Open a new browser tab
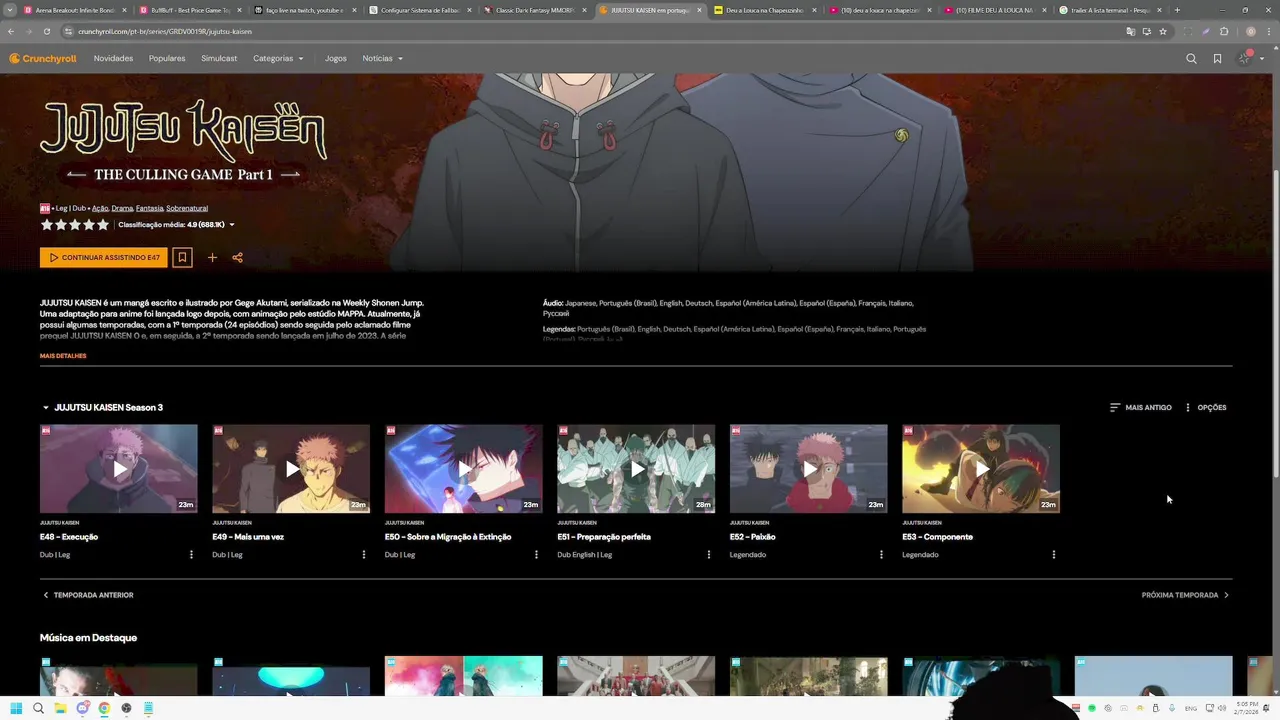 click(x=1177, y=10)
